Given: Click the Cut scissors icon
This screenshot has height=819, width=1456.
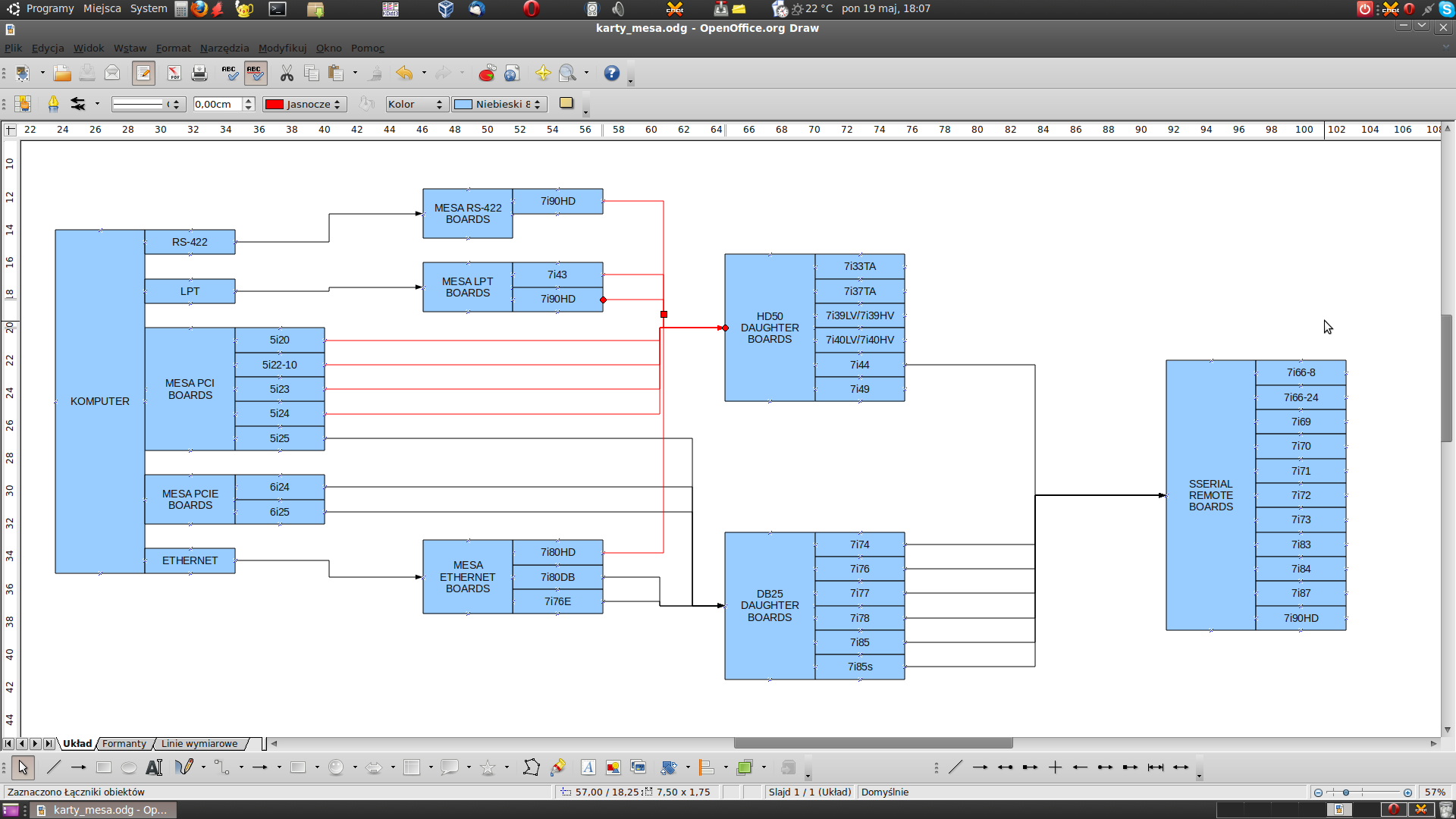Looking at the screenshot, I should coord(287,73).
